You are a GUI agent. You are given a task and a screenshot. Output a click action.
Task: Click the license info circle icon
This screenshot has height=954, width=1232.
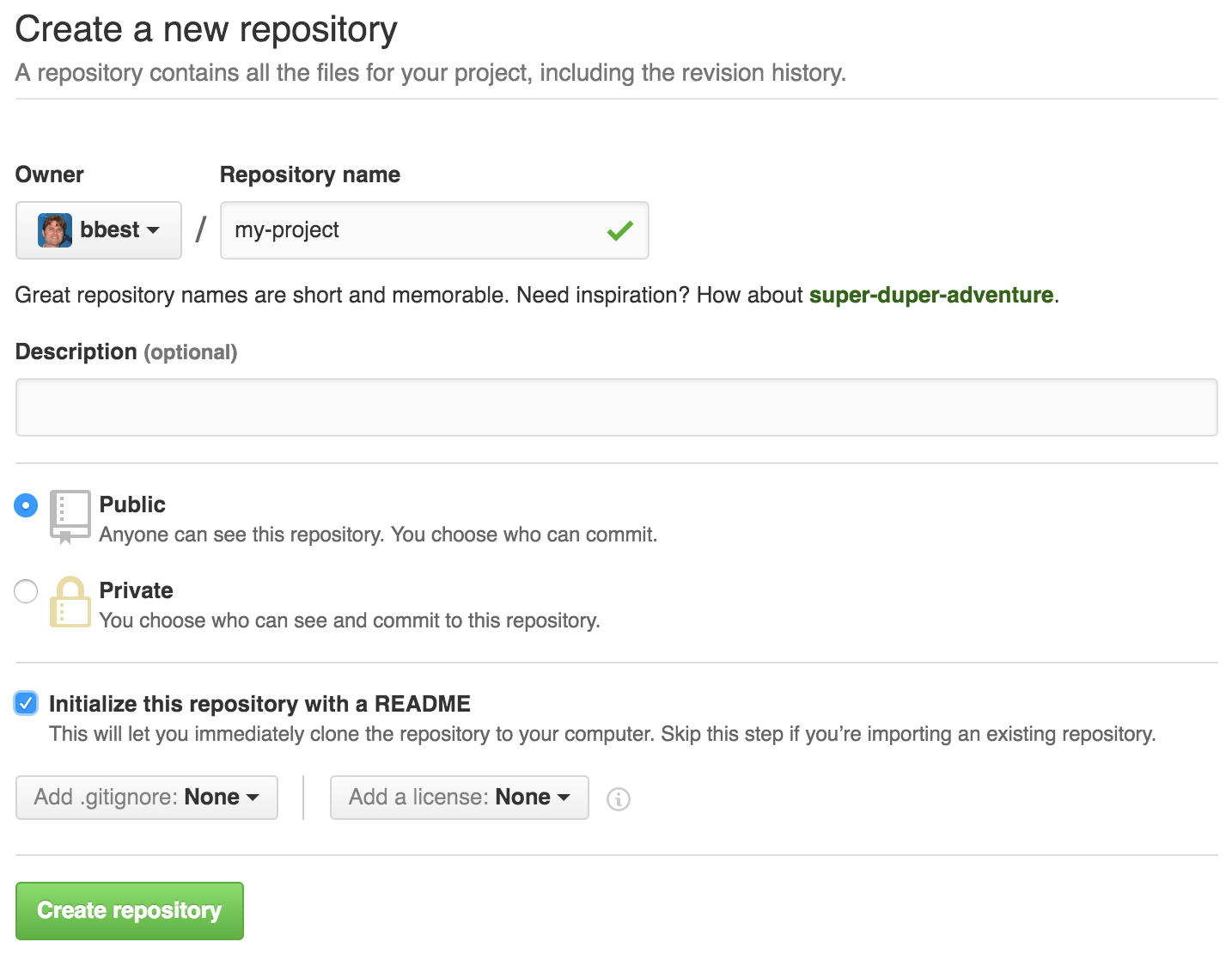(x=618, y=798)
